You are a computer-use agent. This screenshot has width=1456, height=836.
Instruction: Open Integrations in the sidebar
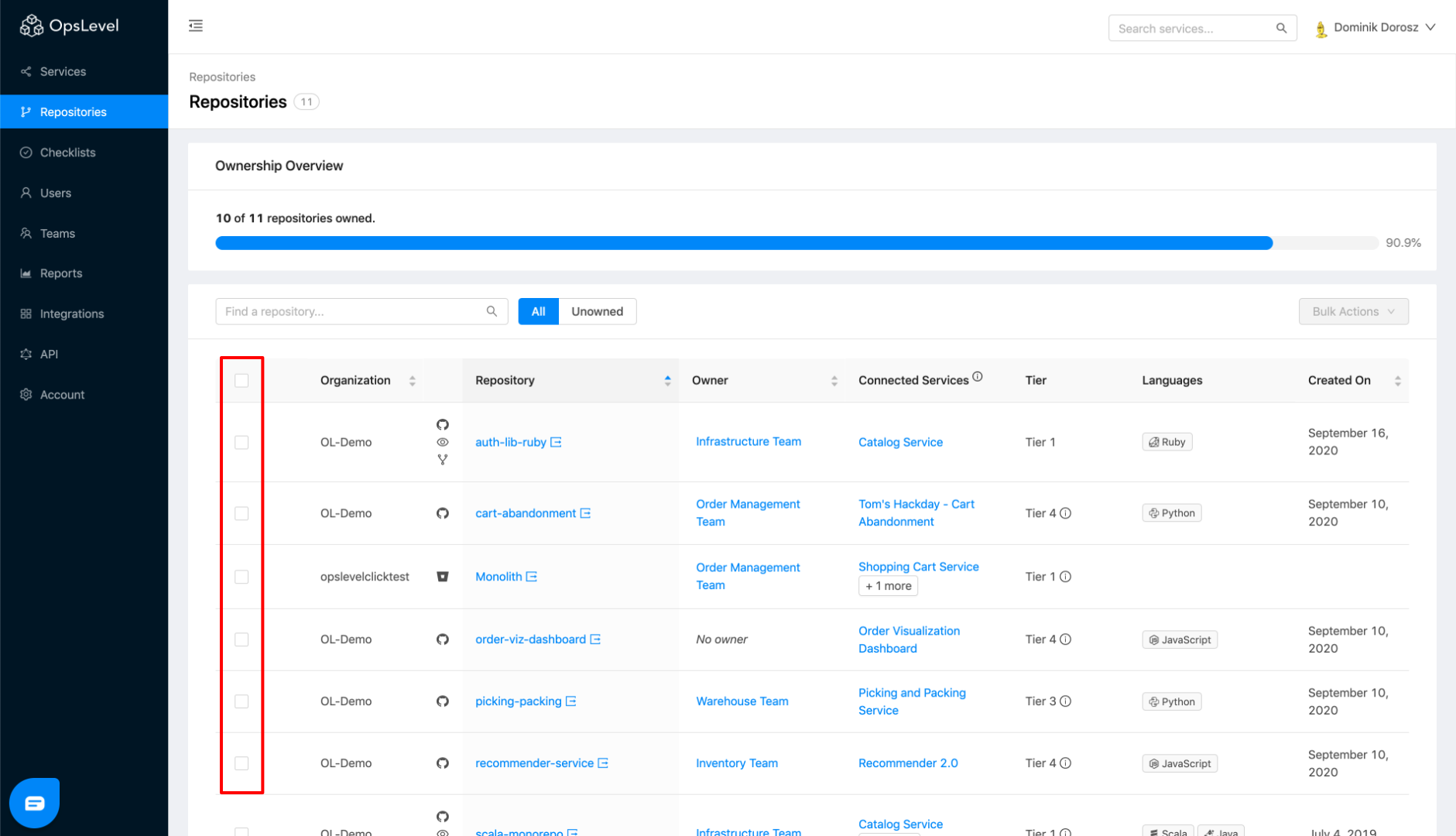coord(84,313)
